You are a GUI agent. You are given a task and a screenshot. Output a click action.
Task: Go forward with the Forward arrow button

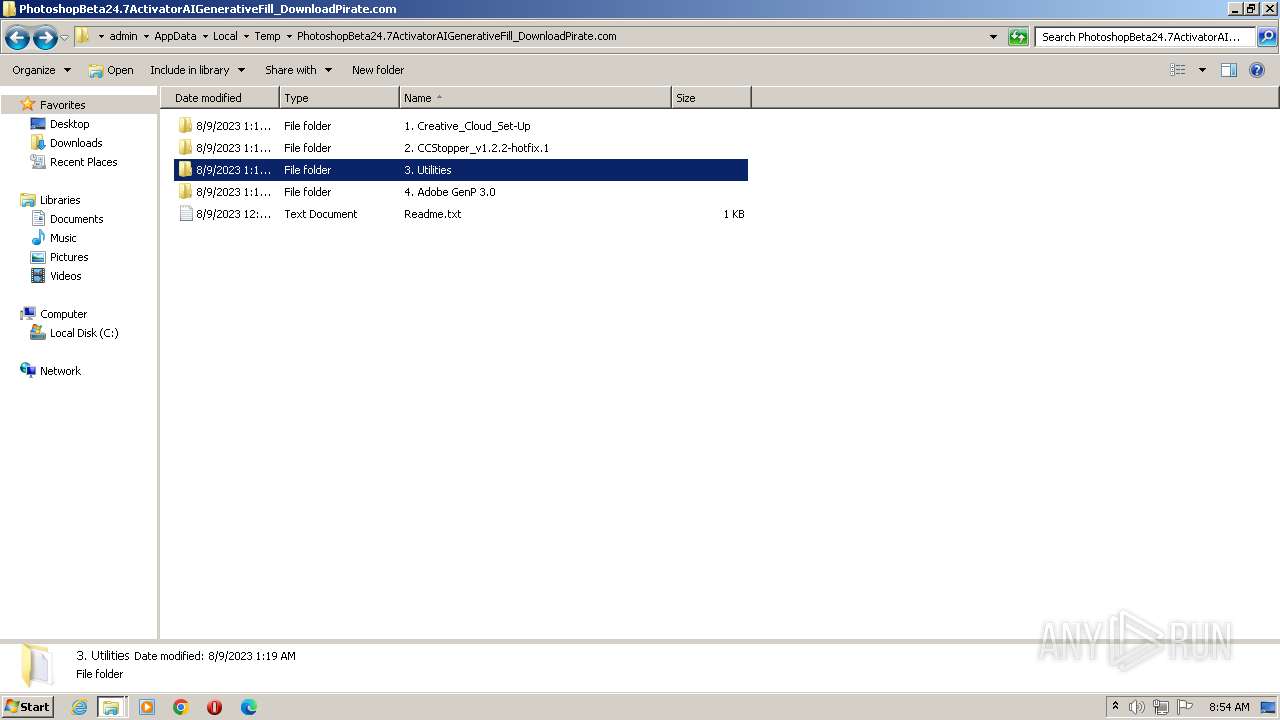(x=45, y=38)
